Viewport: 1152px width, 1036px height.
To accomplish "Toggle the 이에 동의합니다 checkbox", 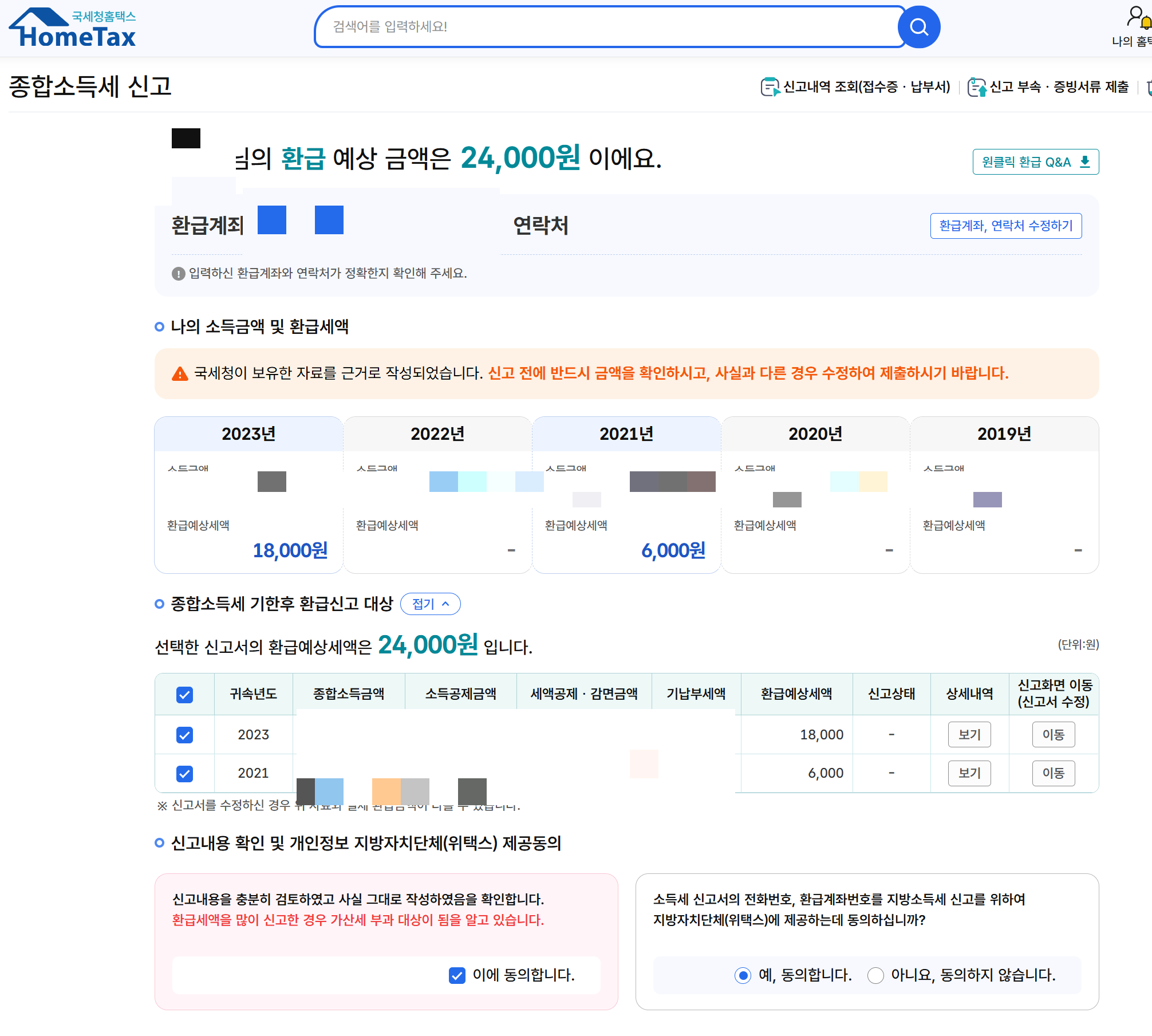I will 457,975.
